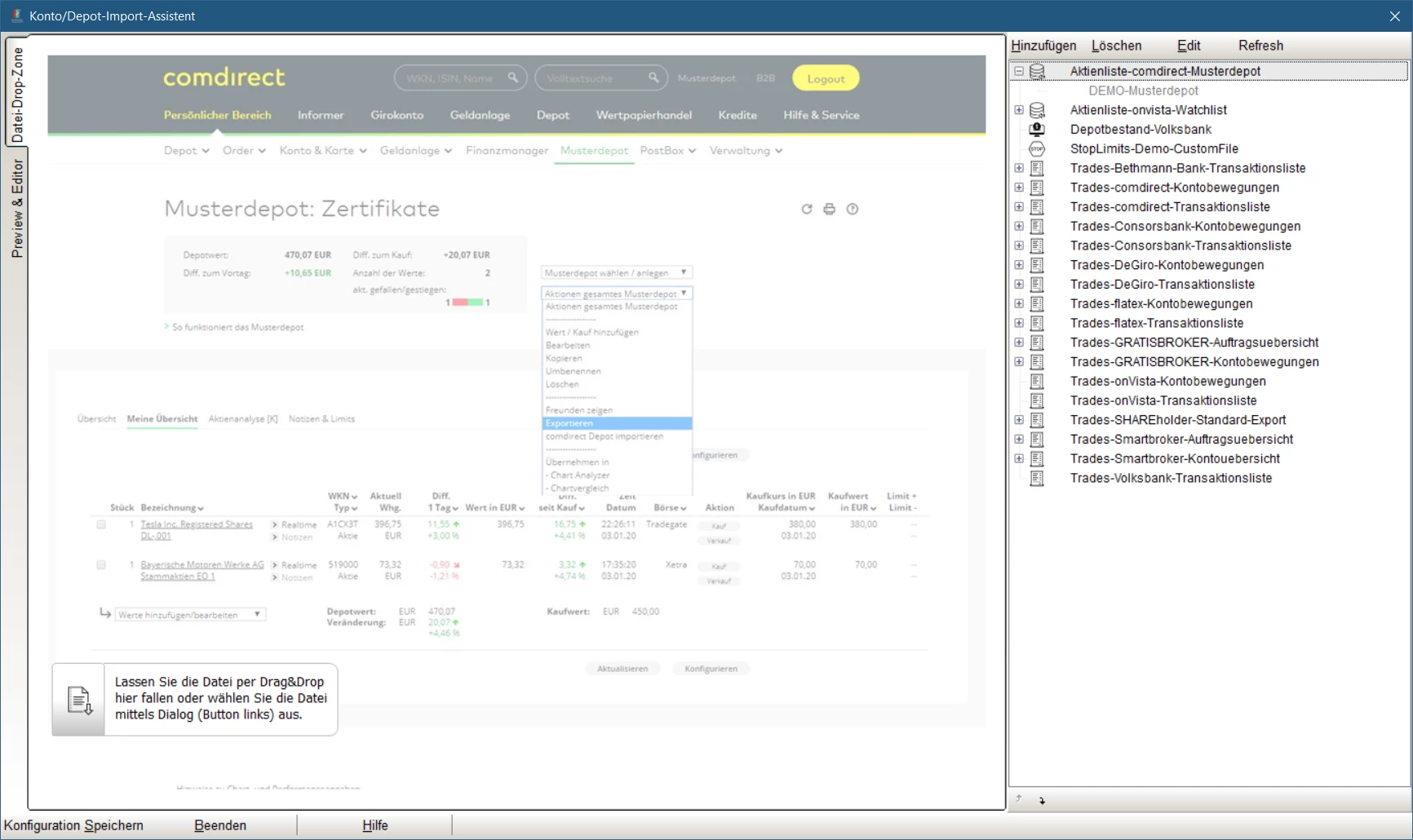Click the move-down arrow below the tree

tap(1042, 801)
